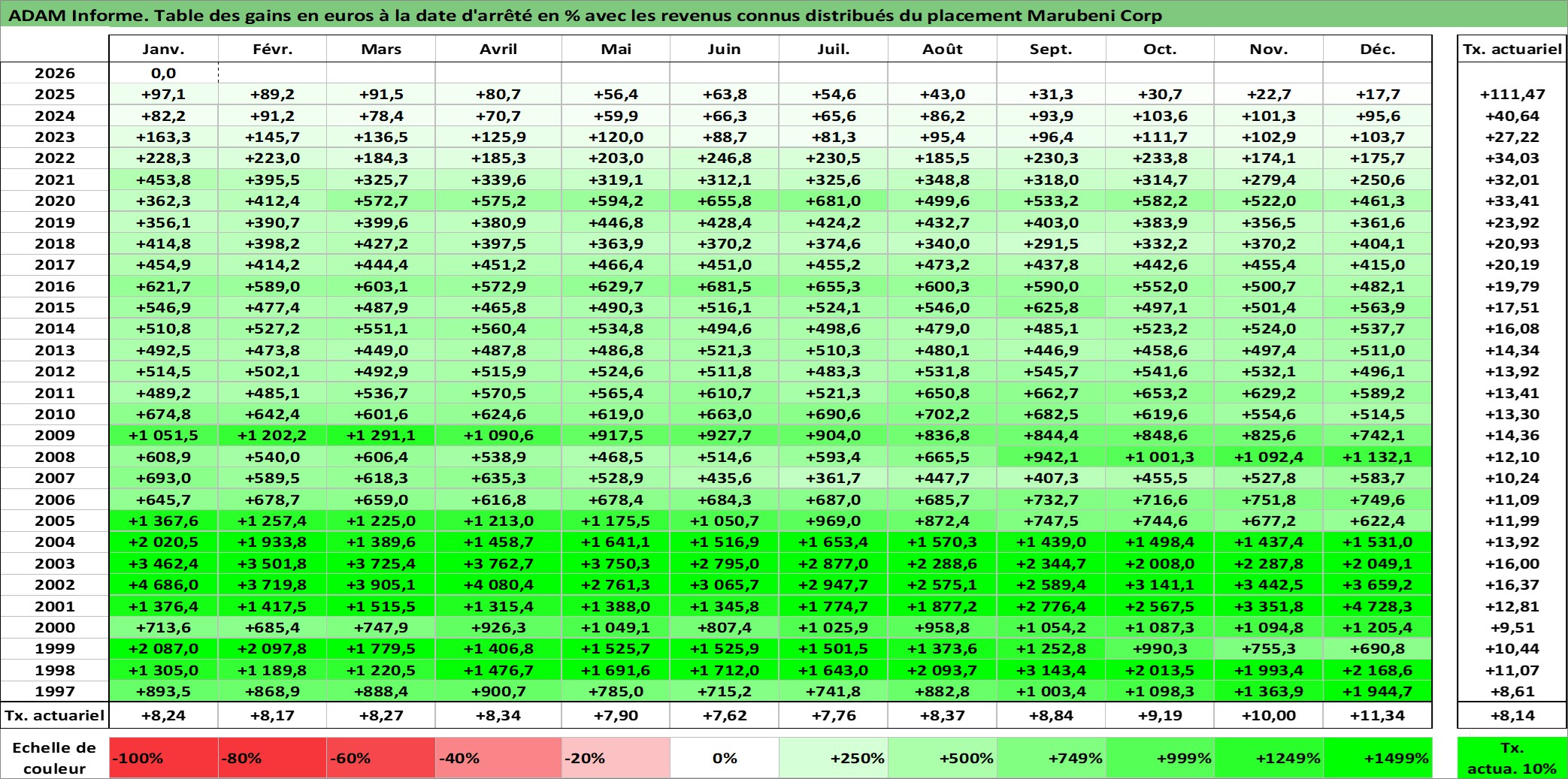This screenshot has height=779, width=1568.
Task: Click the '+446,8' cell in 2019
Action: (616, 222)
